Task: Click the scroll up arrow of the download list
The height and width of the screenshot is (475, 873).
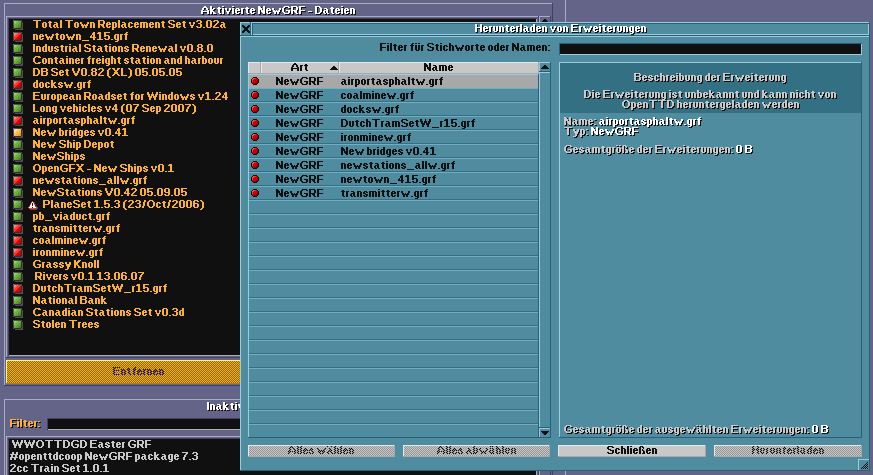Action: pos(544,69)
